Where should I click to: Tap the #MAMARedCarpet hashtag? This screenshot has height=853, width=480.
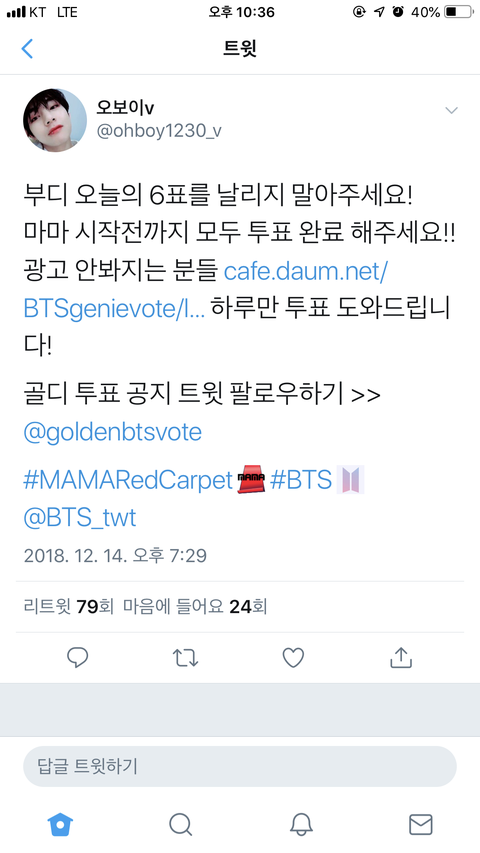point(128,480)
